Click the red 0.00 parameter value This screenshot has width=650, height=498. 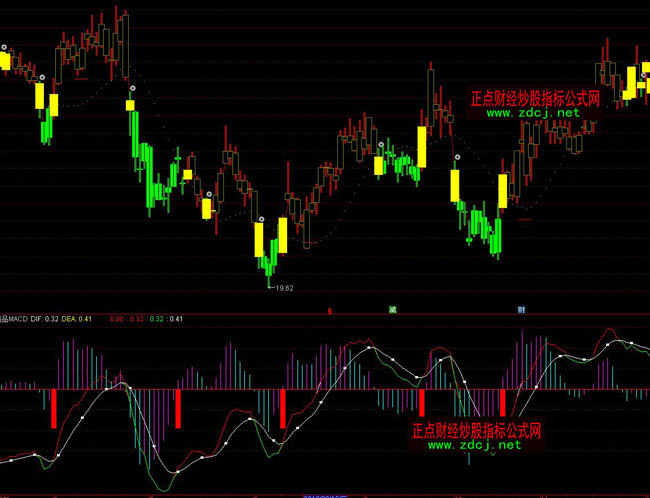coord(117,319)
